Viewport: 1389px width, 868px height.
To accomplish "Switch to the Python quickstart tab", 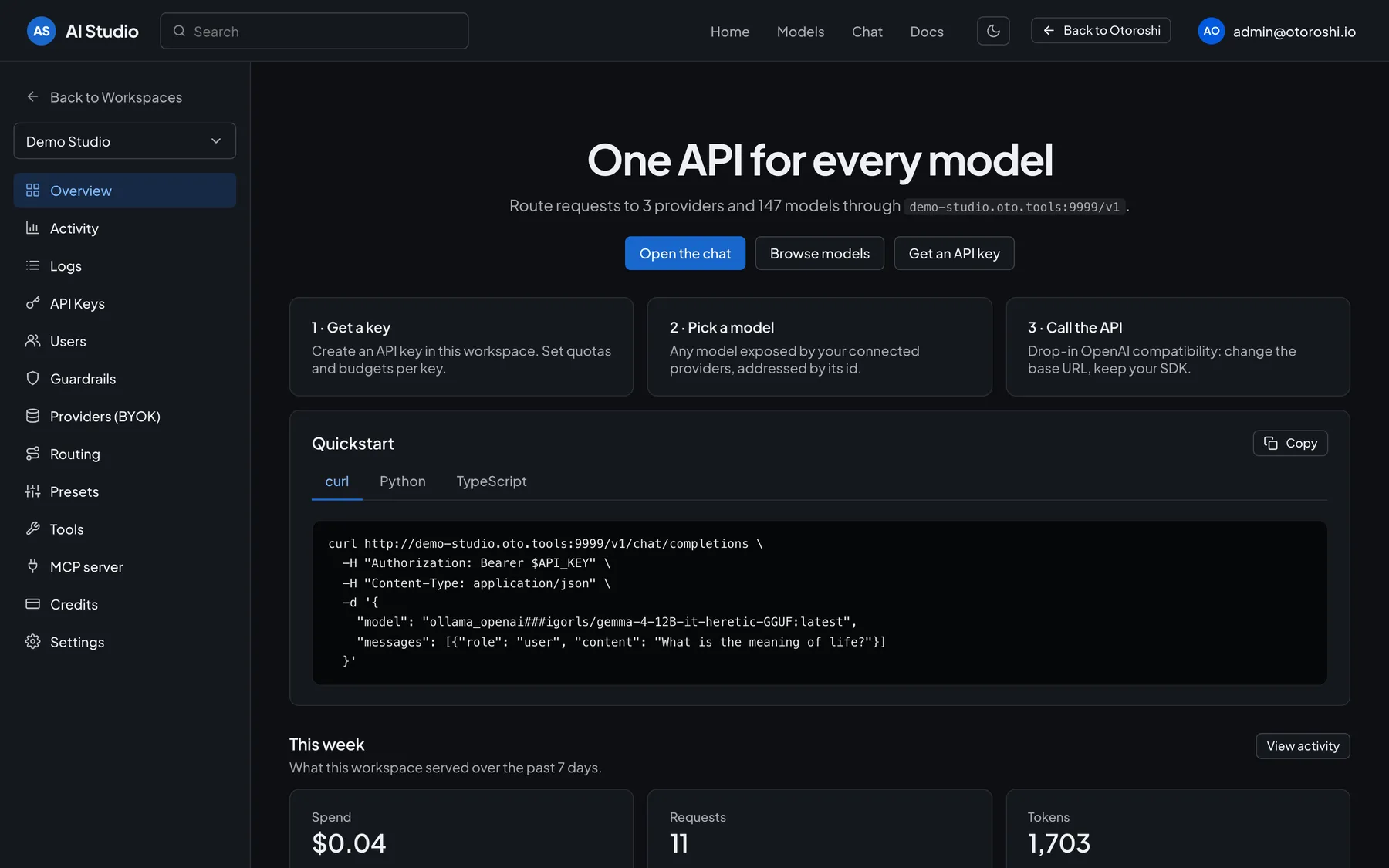I will click(x=403, y=481).
